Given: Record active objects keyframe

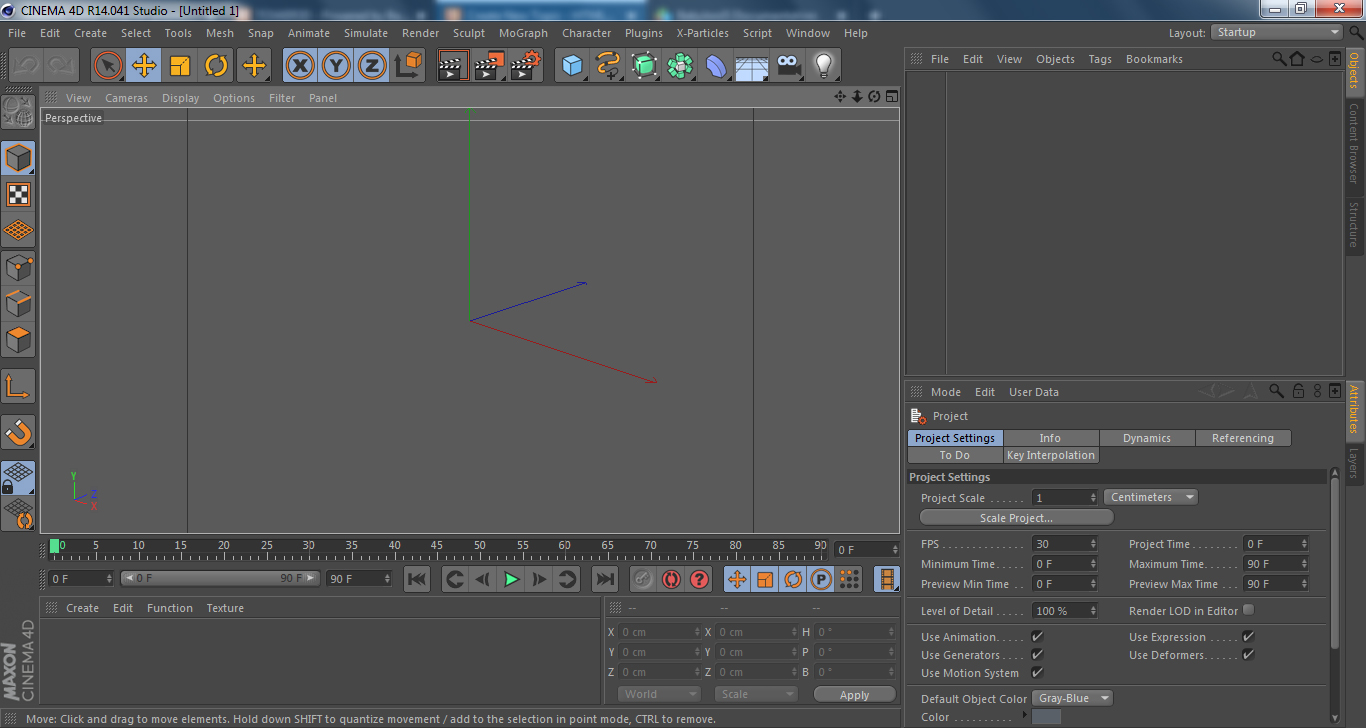Looking at the screenshot, I should [643, 579].
